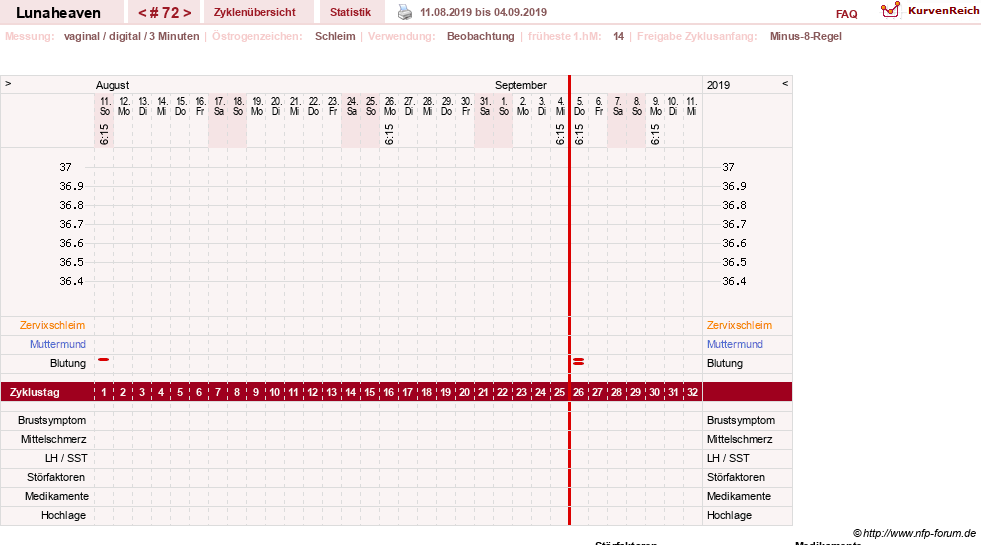Viewport: 981px width, 545px height.
Task: Click the Beobachtung setting value
Action: (480, 36)
